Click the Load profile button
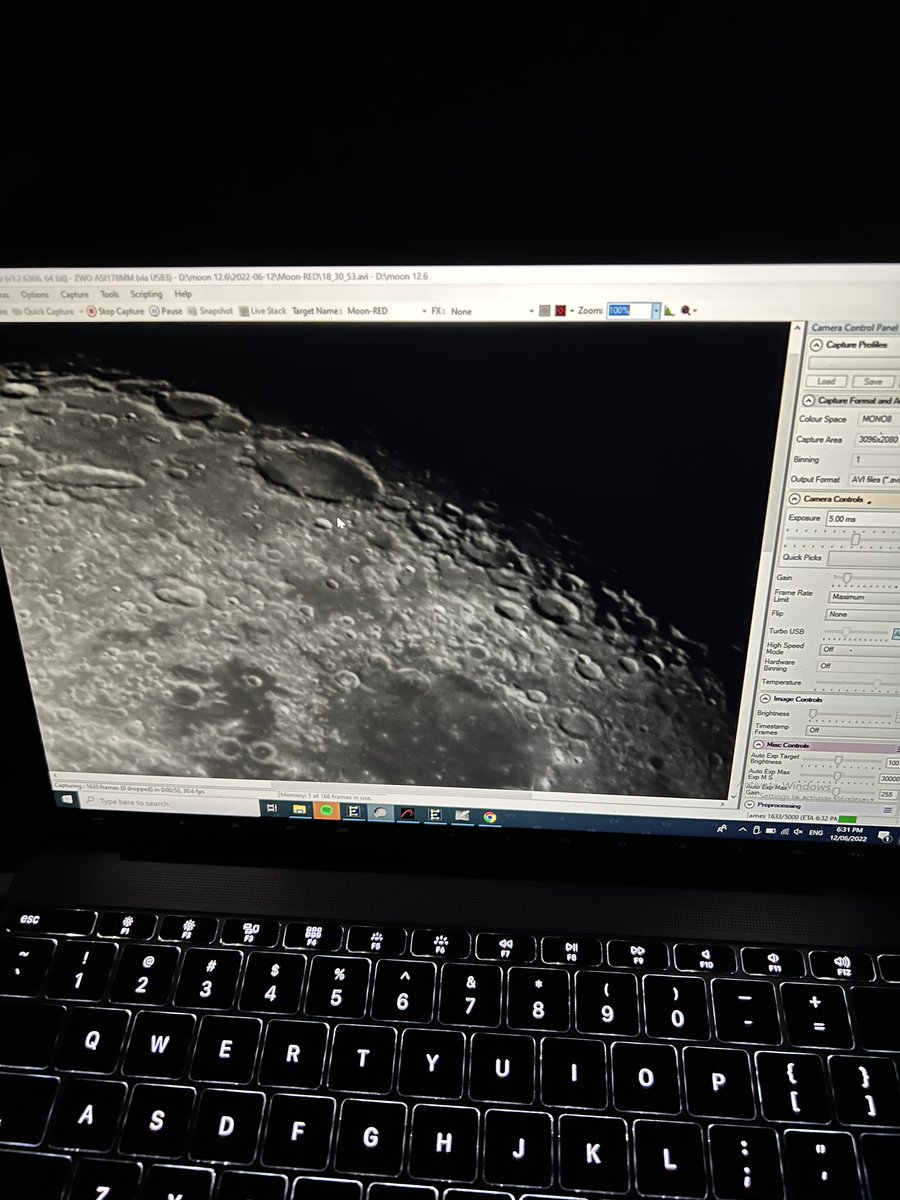 [x=826, y=381]
